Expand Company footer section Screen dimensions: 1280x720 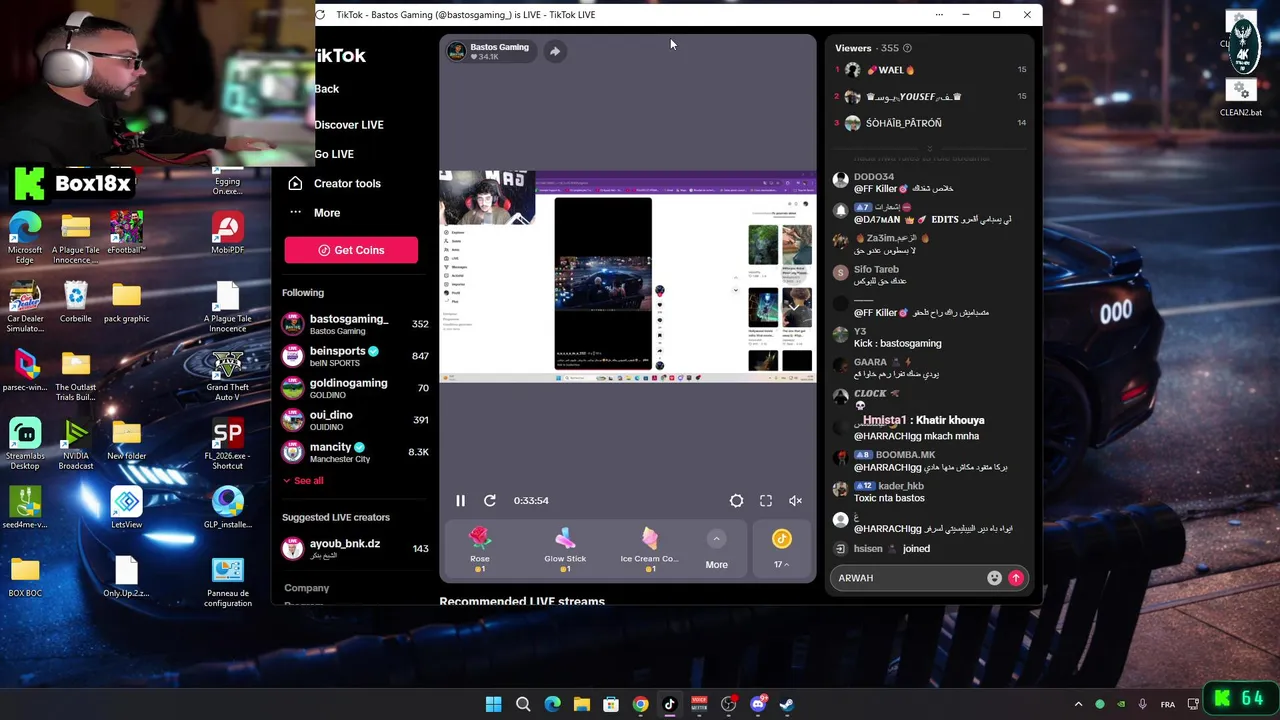pyautogui.click(x=306, y=588)
